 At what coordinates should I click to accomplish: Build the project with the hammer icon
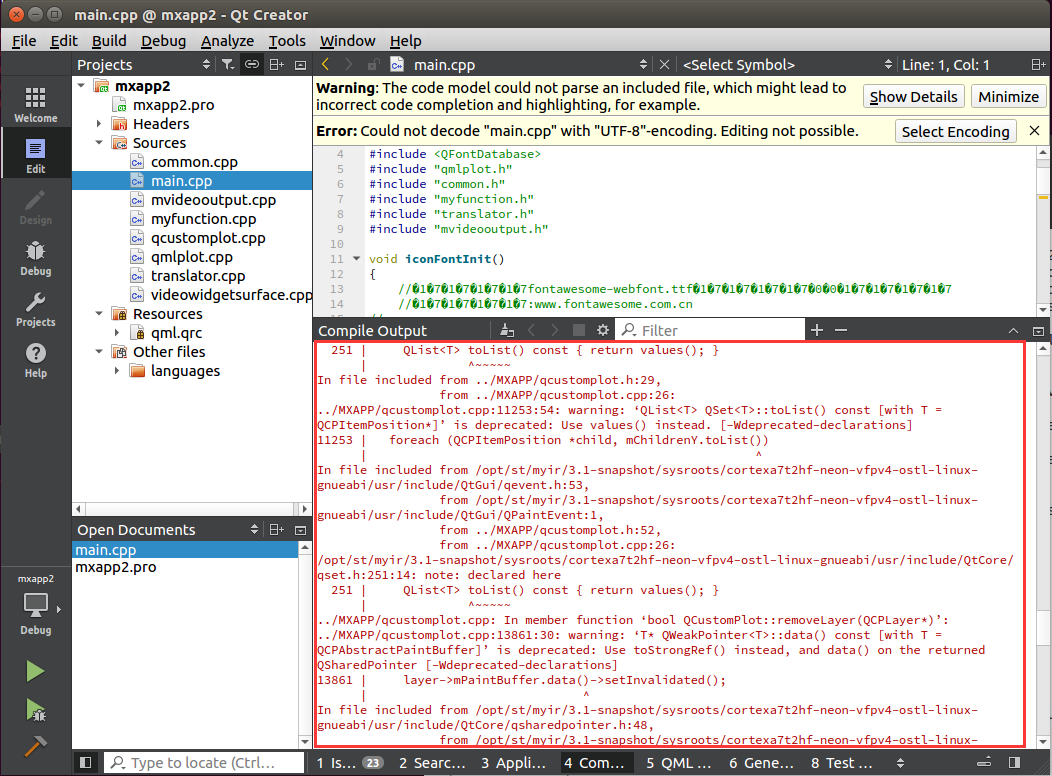click(35, 746)
